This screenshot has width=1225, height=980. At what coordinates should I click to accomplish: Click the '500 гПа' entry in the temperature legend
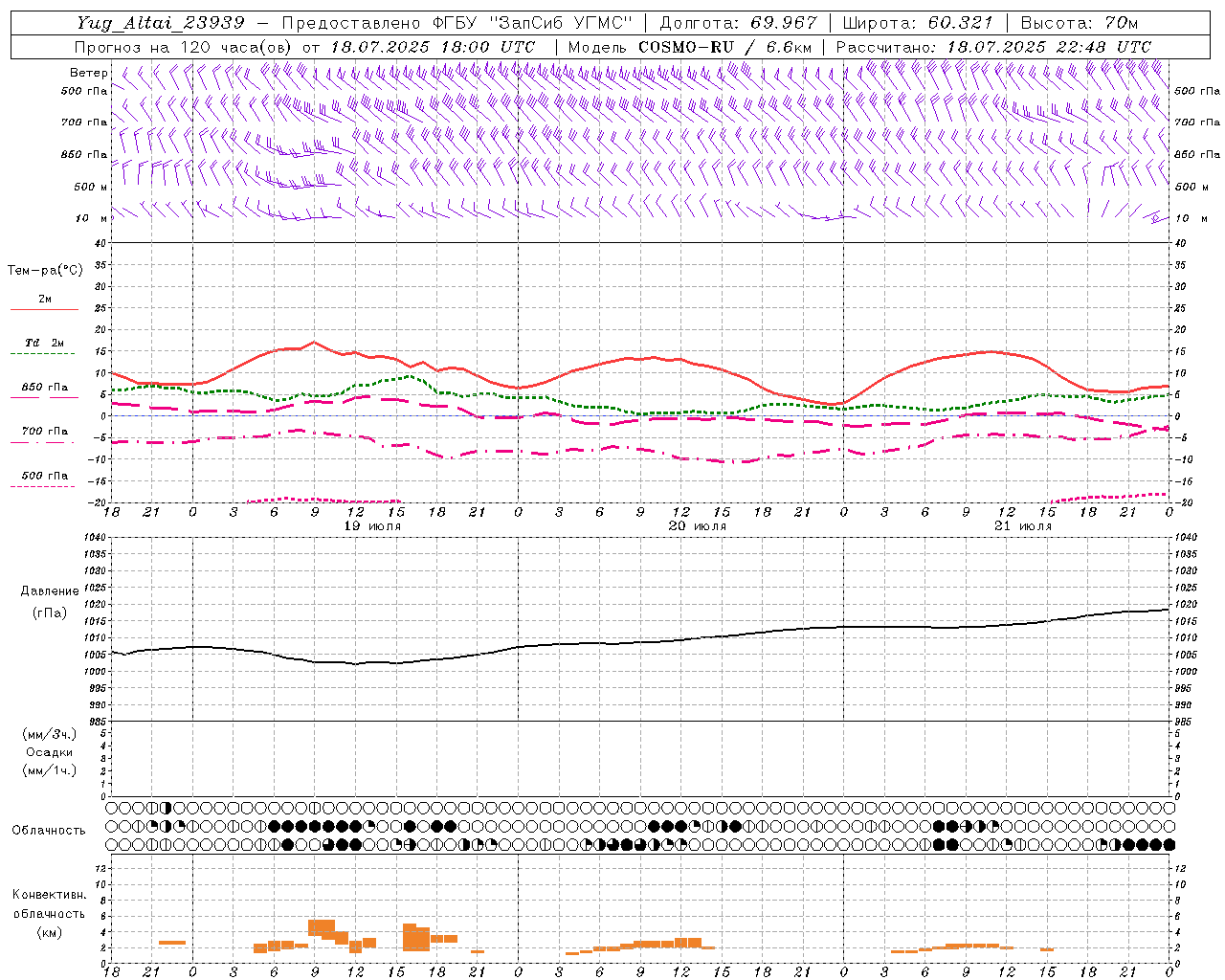(45, 476)
